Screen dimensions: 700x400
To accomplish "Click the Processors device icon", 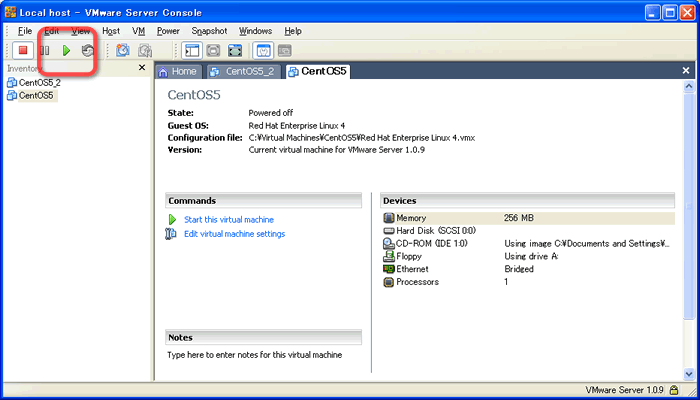I will coord(389,282).
